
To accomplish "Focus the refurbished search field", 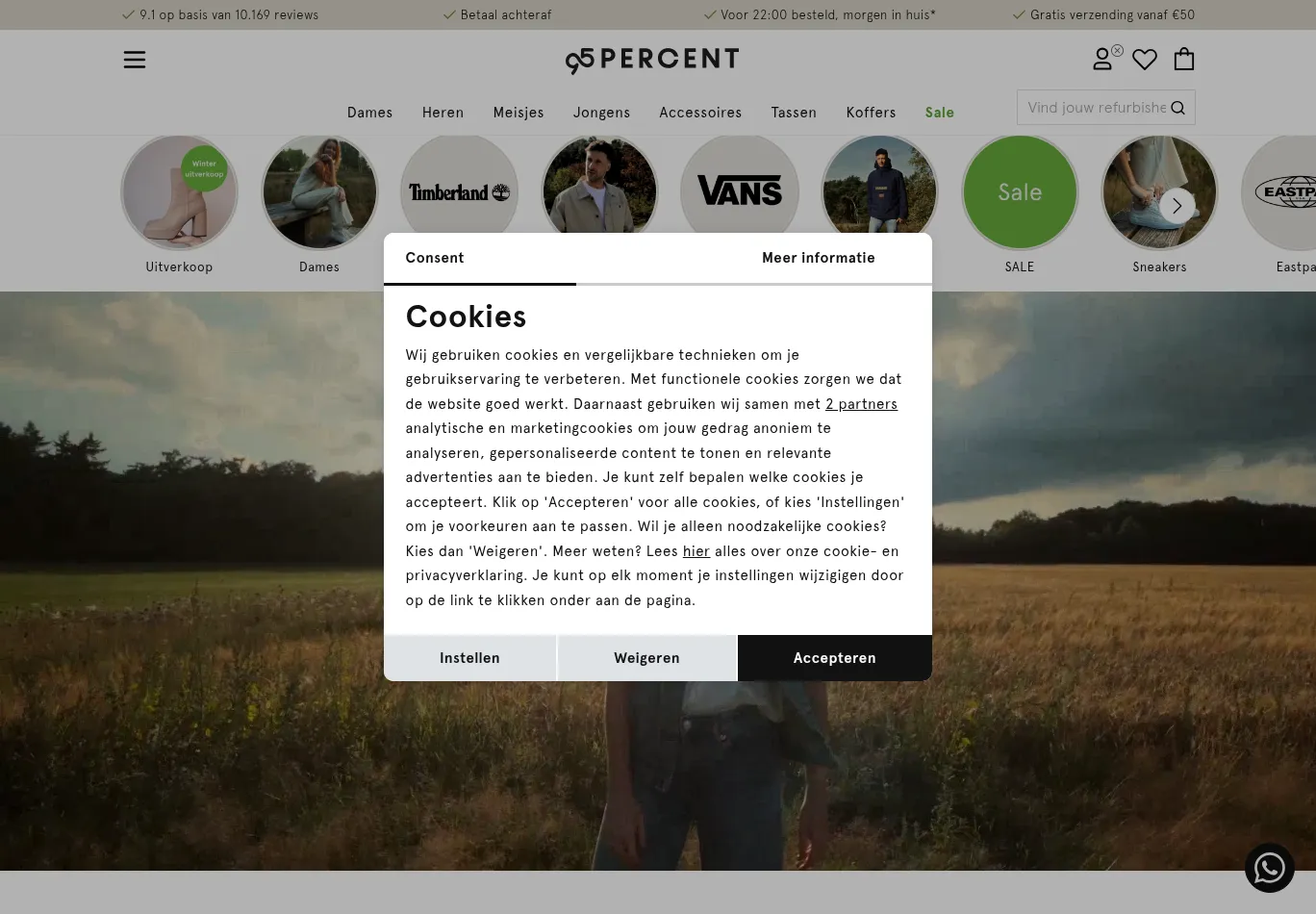I will (x=1095, y=108).
